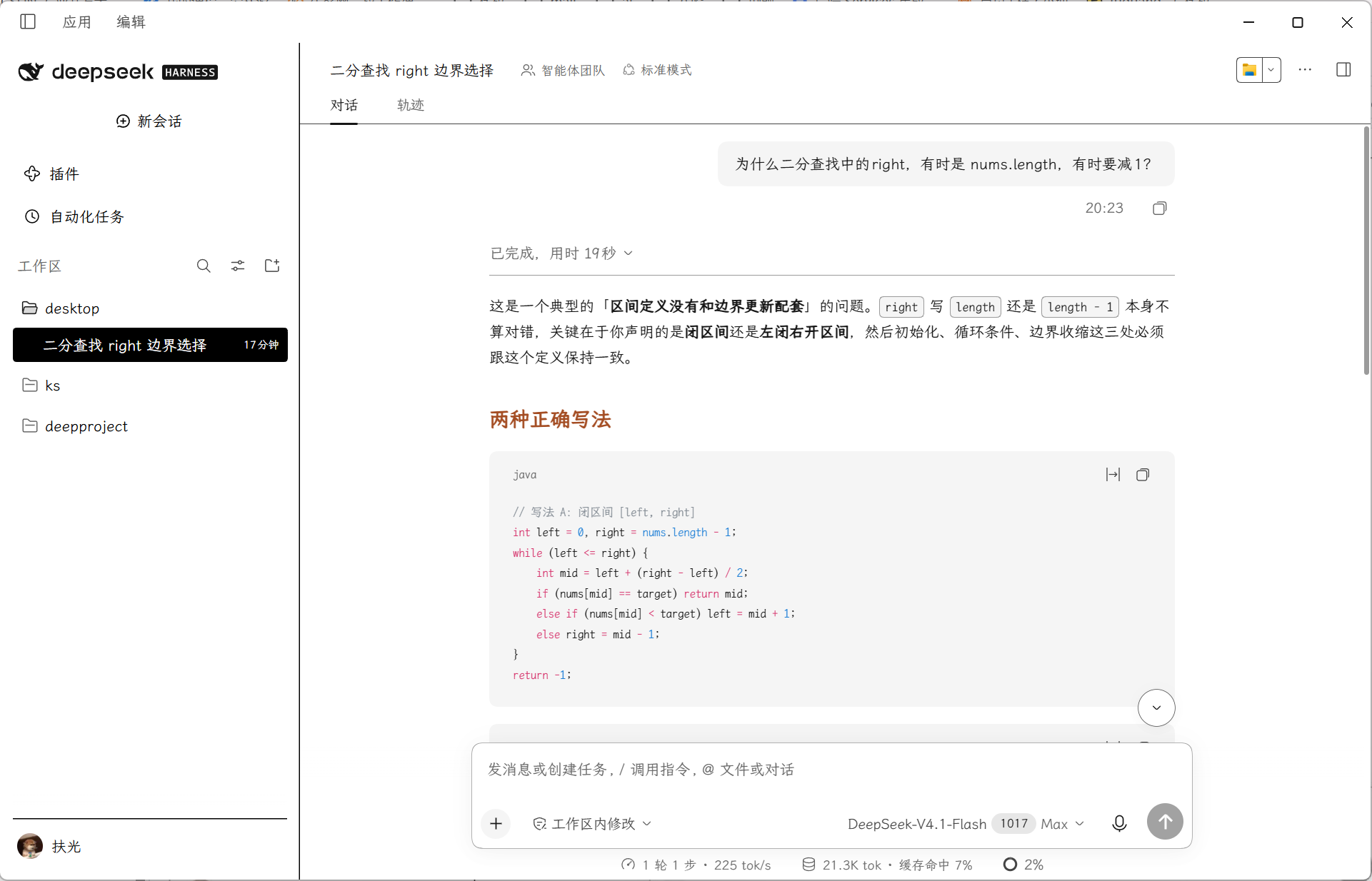Start voice input with microphone icon
This screenshot has height=881, width=1372.
click(1119, 824)
